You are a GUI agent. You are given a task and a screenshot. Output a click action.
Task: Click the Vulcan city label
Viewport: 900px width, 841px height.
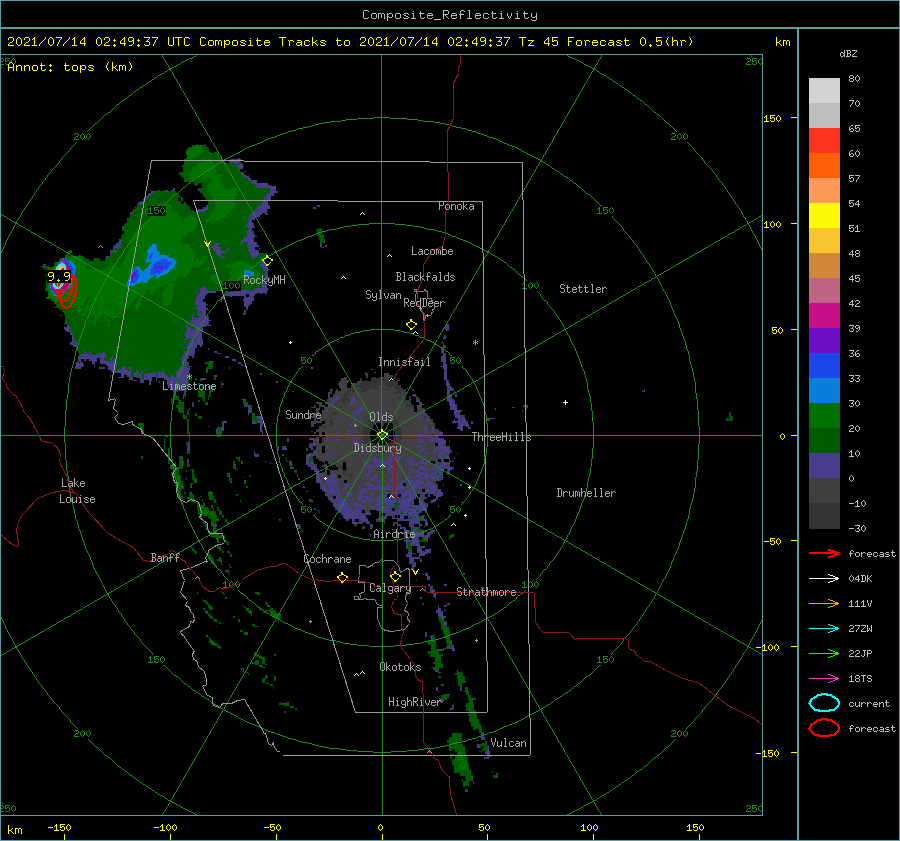point(508,743)
